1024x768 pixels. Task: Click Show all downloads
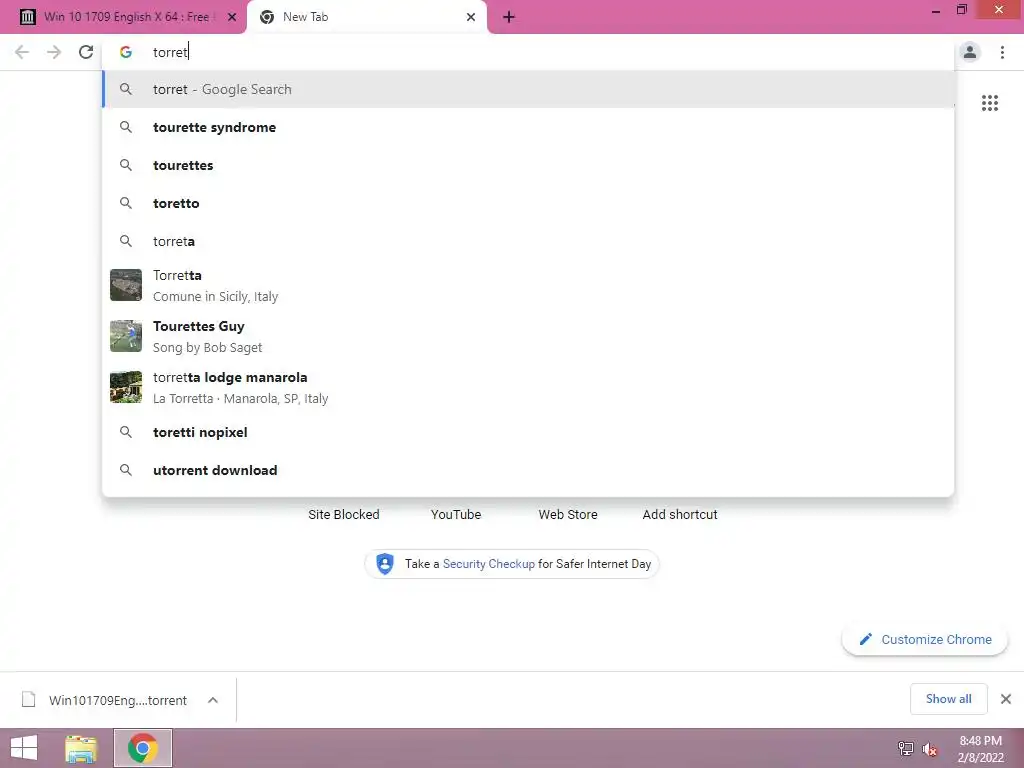[x=948, y=699]
